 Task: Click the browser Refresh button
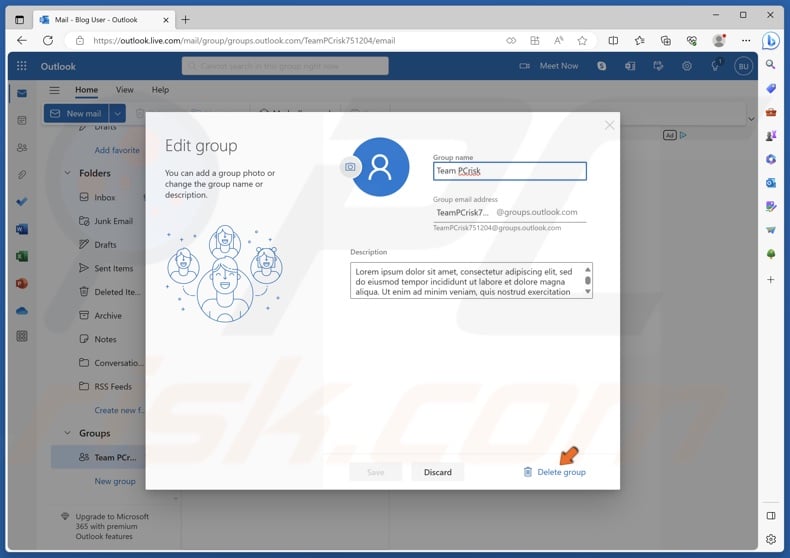[48, 40]
